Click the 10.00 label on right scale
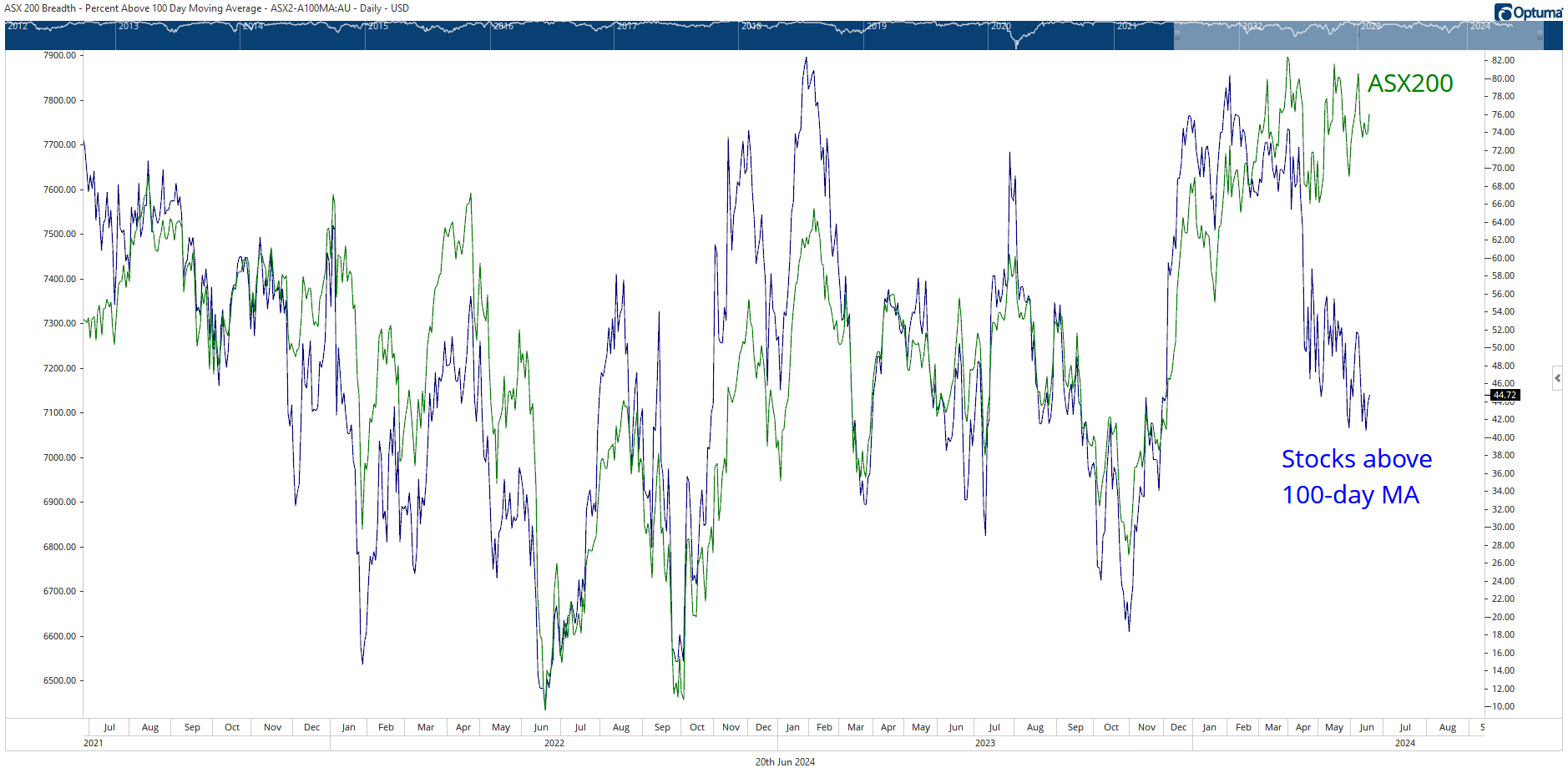This screenshot has height=778, width=1568. click(1503, 706)
